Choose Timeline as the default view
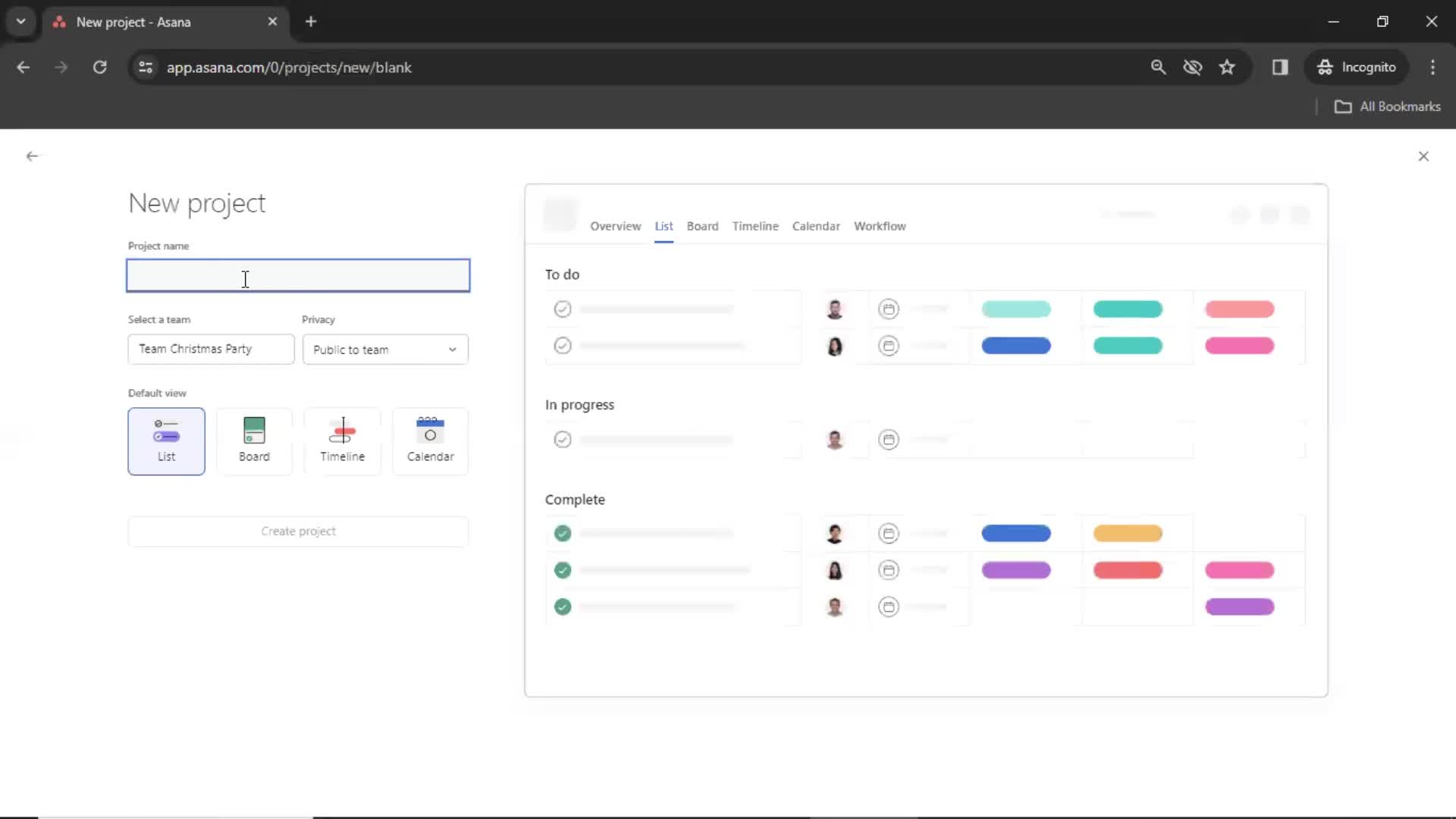The image size is (1456, 819). 342,441
